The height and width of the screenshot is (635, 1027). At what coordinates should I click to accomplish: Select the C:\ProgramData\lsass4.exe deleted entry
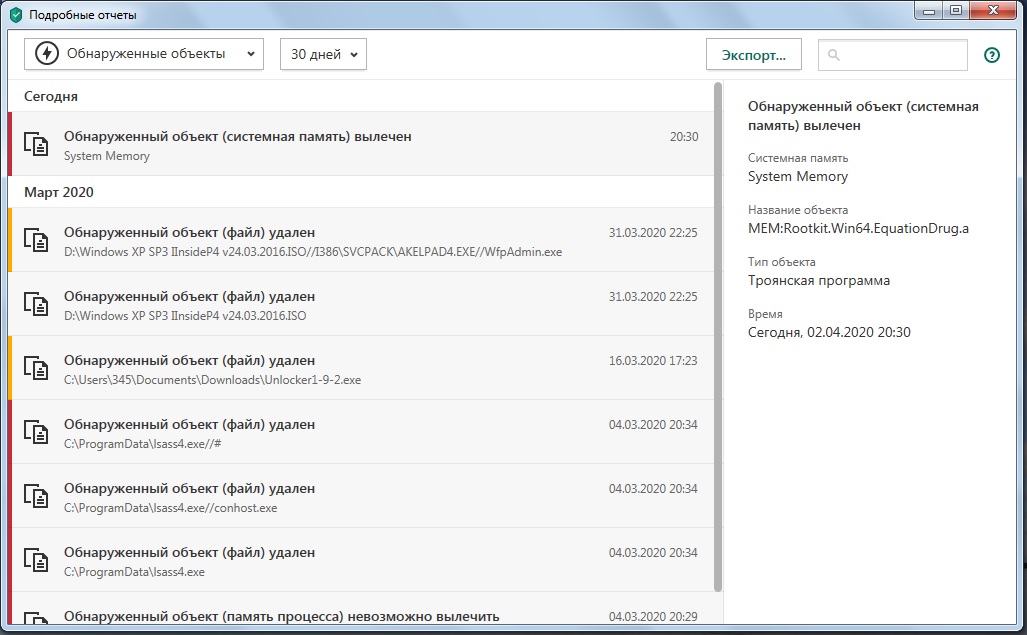pos(360,560)
